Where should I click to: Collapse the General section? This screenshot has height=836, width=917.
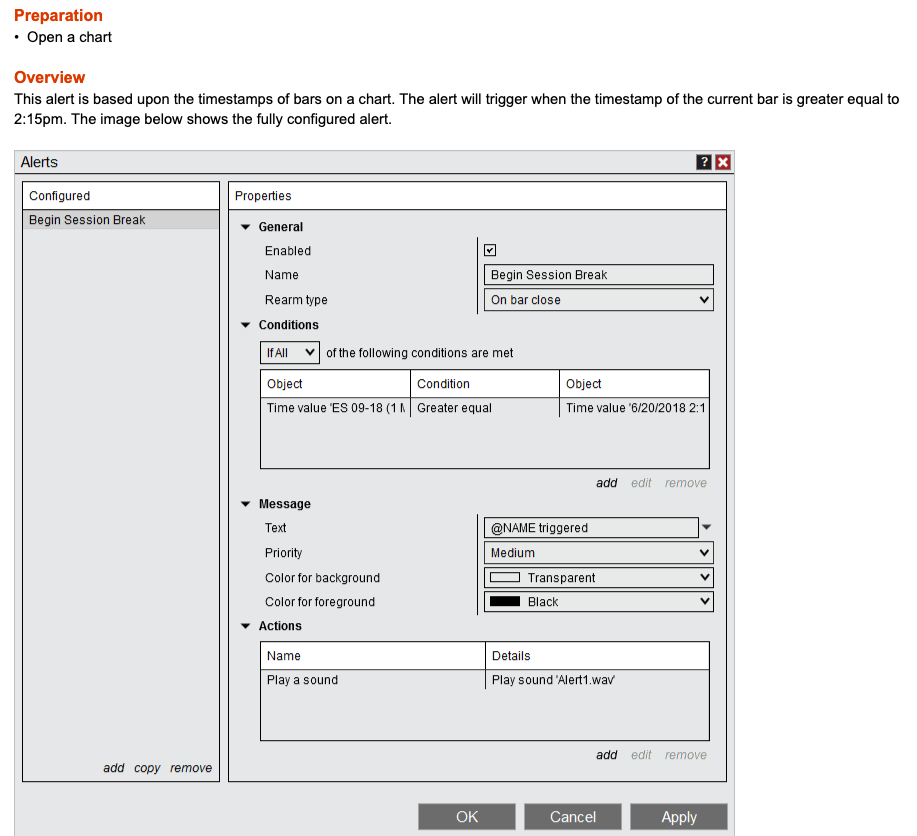[x=246, y=227]
